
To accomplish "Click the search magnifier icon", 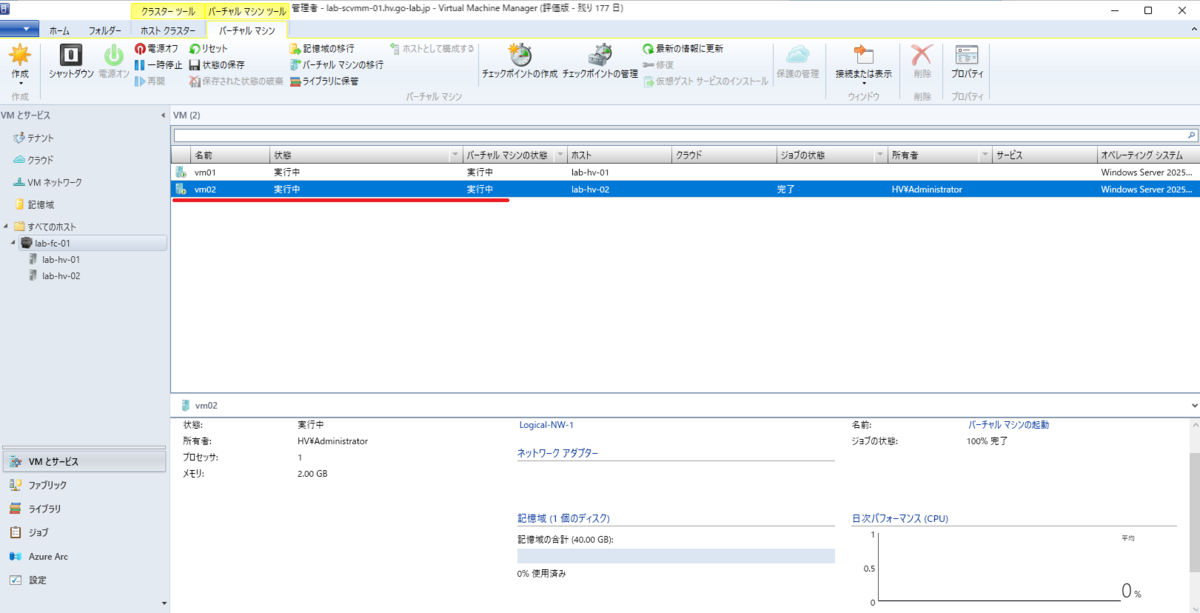I will point(1191,134).
